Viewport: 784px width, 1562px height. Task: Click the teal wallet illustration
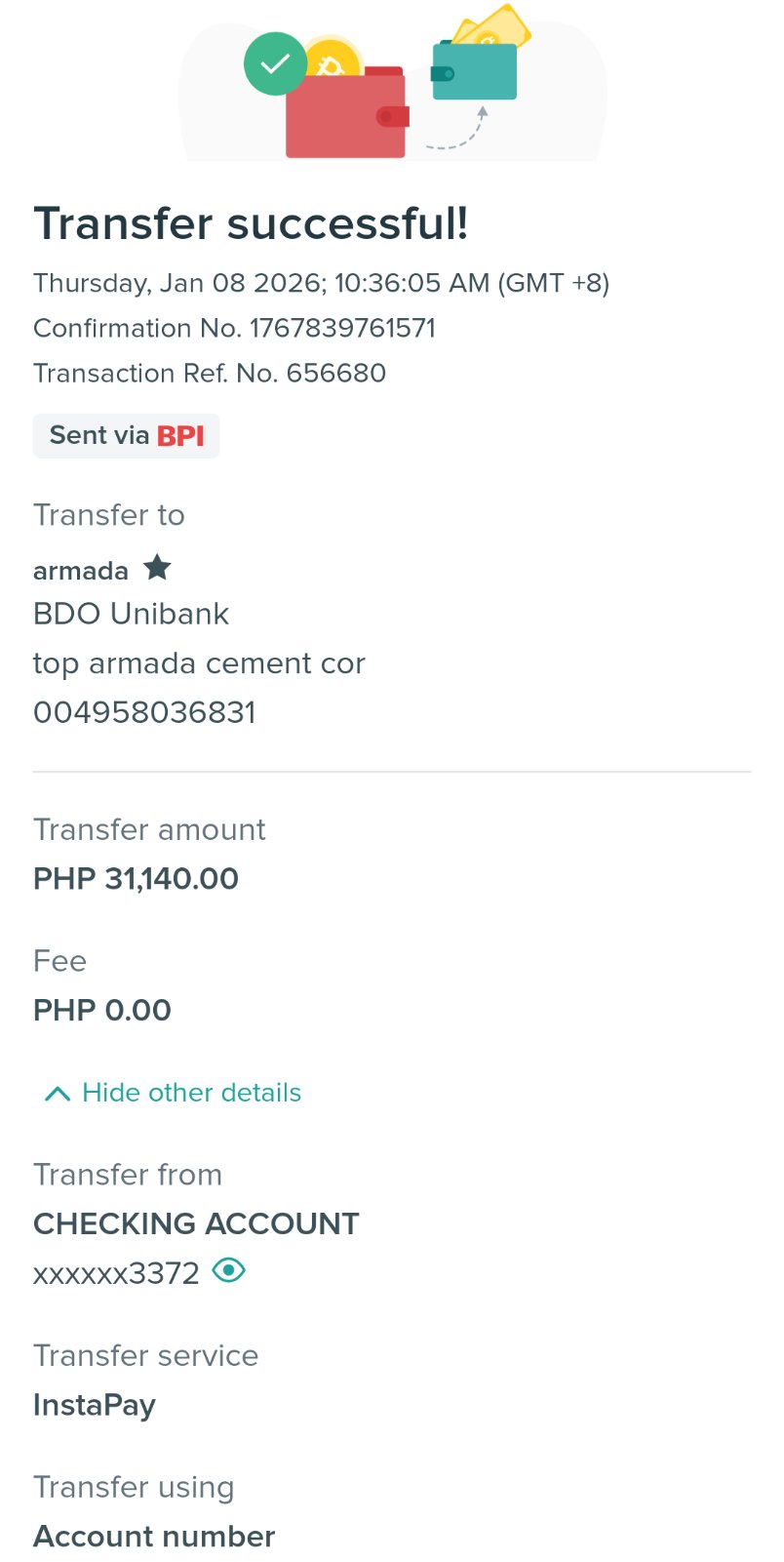tap(475, 73)
